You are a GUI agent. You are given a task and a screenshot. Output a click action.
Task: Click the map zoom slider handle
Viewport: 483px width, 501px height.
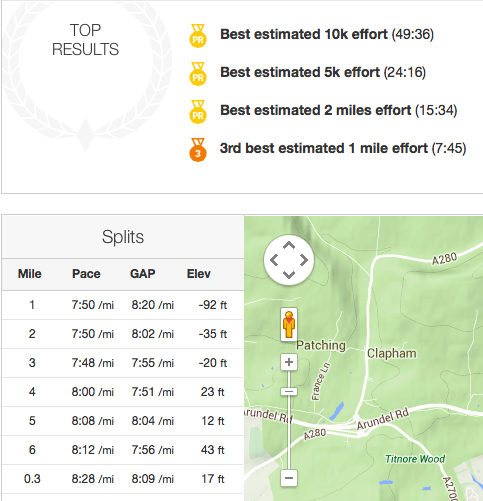[289, 391]
